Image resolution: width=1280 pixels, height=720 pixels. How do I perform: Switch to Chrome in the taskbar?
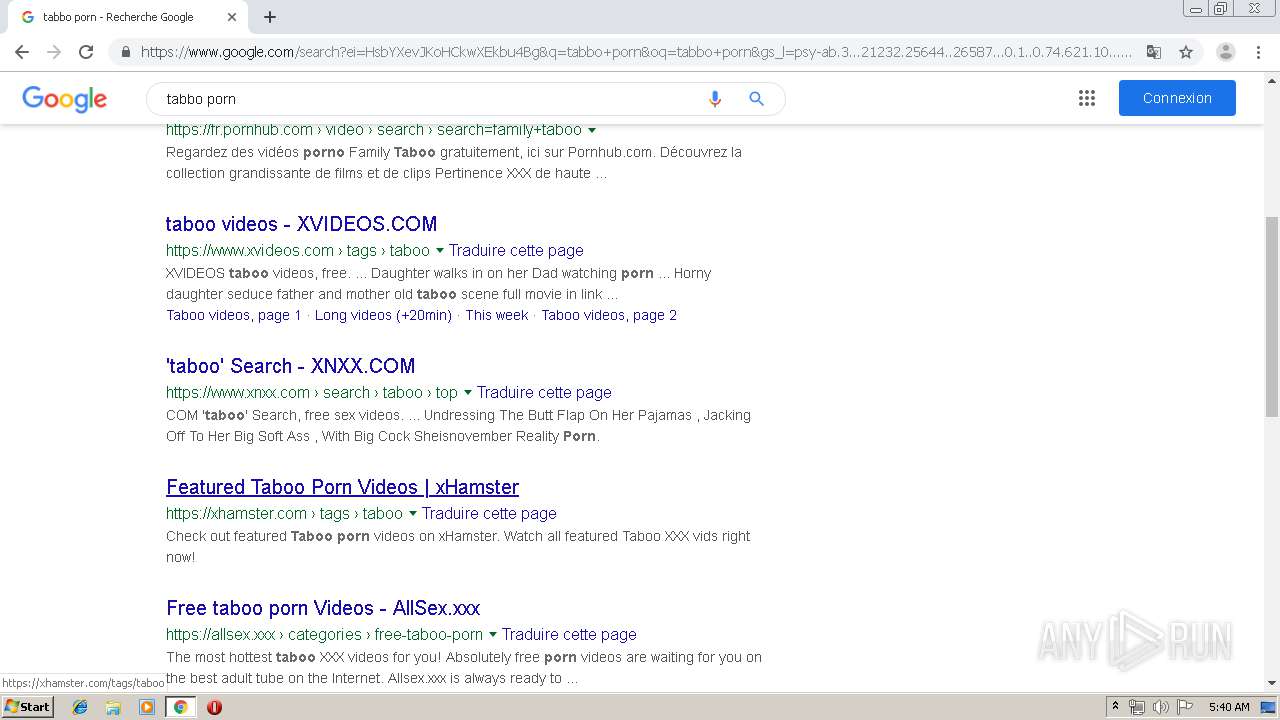pos(180,707)
